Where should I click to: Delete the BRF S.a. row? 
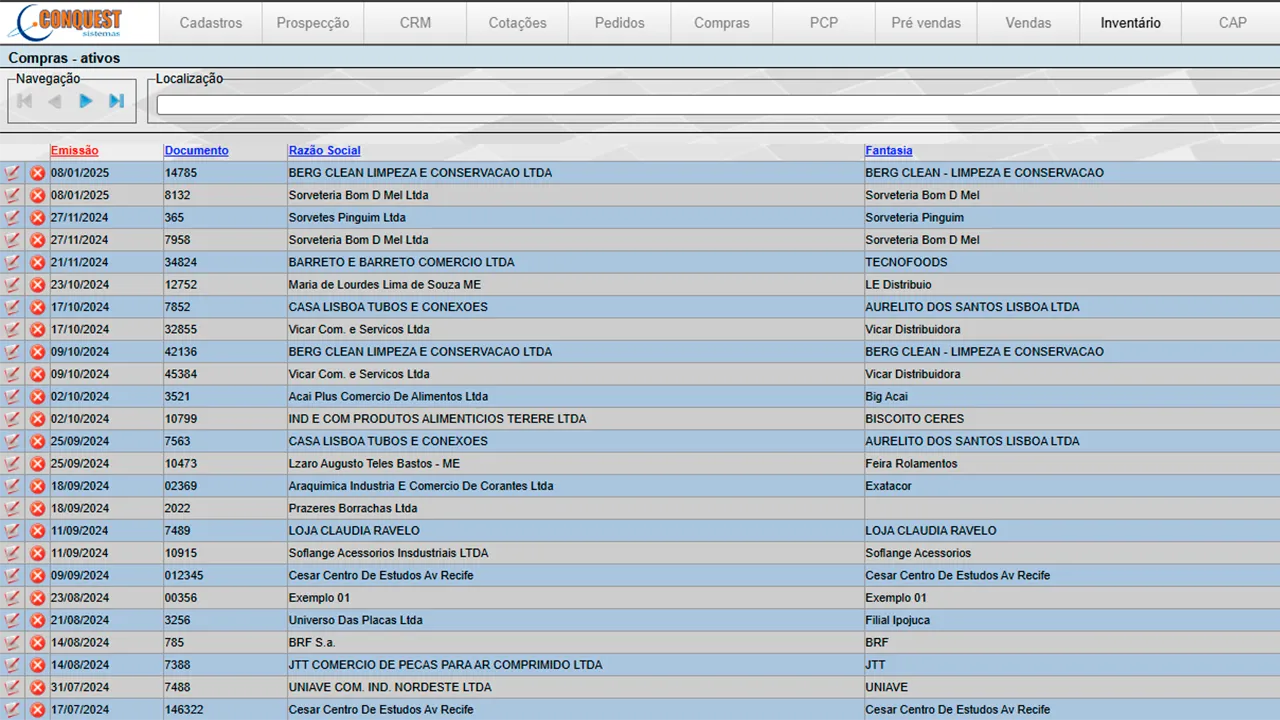click(x=37, y=642)
